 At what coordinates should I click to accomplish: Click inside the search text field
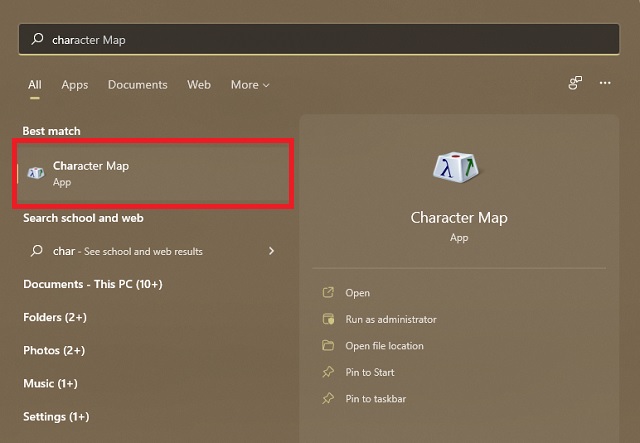(319, 39)
